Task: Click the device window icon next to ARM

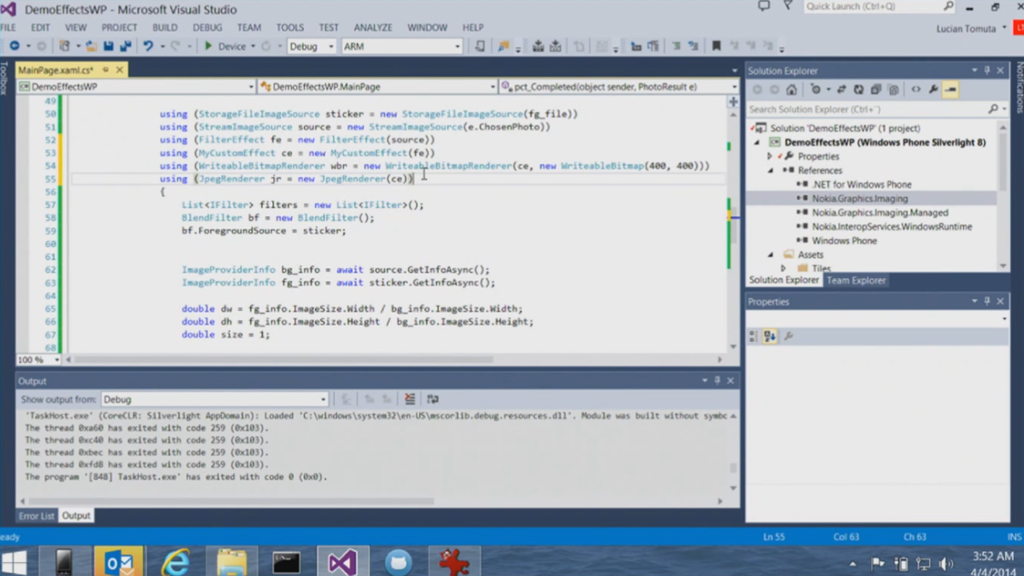Action: pos(480,46)
